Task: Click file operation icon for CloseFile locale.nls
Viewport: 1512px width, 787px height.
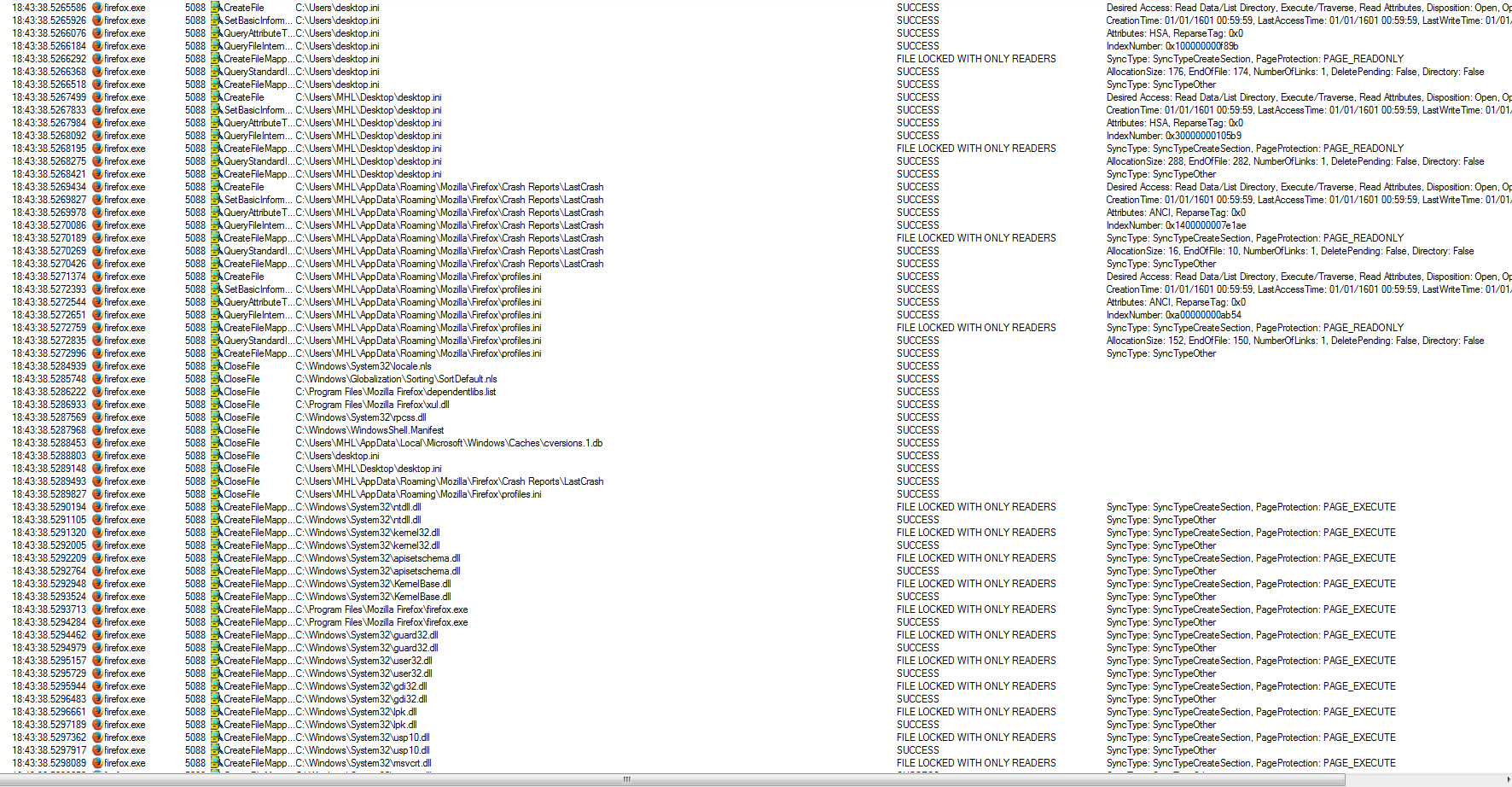Action: (x=217, y=366)
